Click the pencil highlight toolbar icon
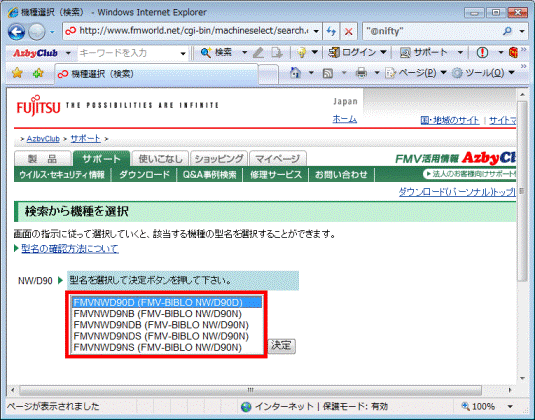This screenshot has width=535, height=420. pos(259,53)
